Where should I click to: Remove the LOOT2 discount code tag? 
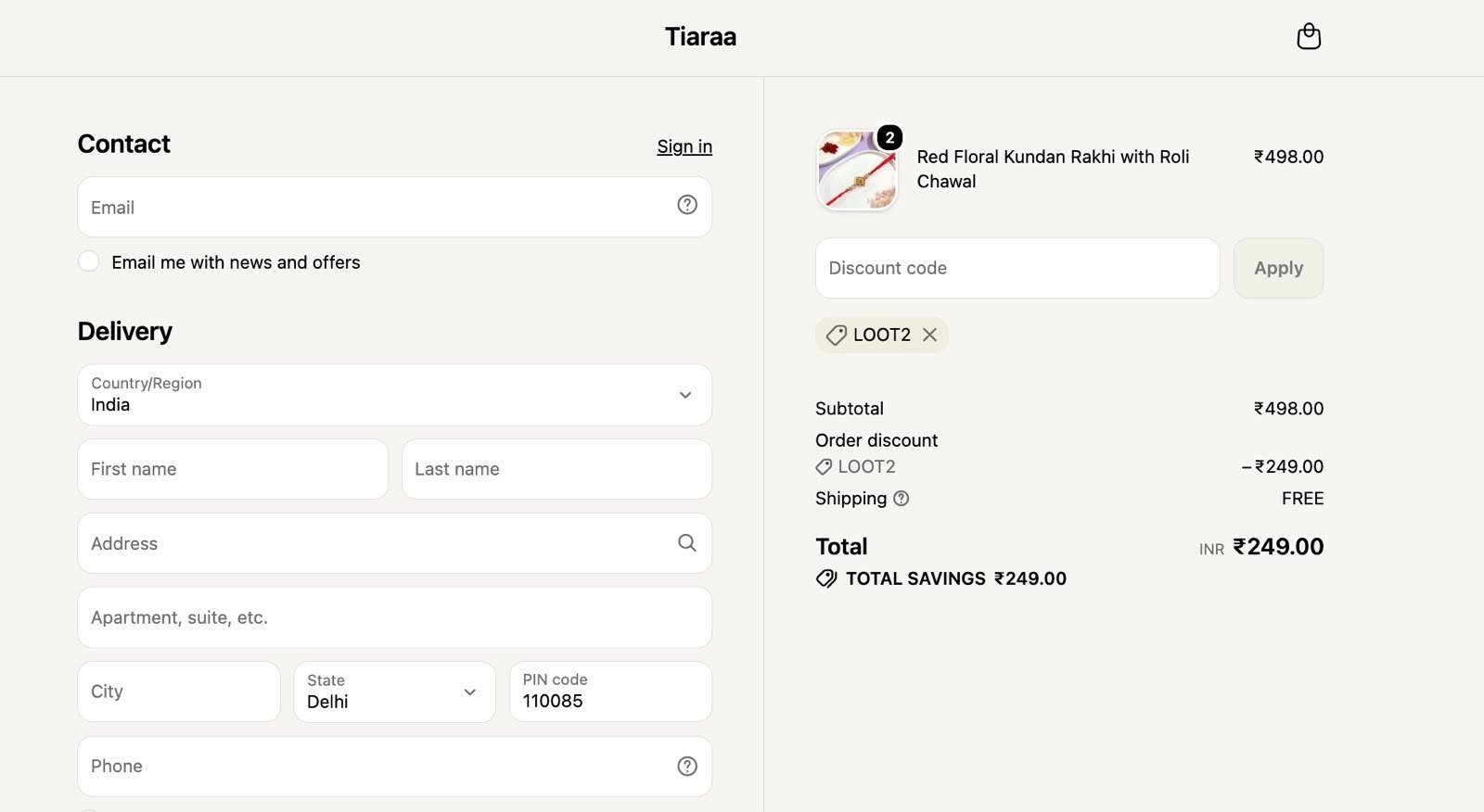(x=929, y=335)
